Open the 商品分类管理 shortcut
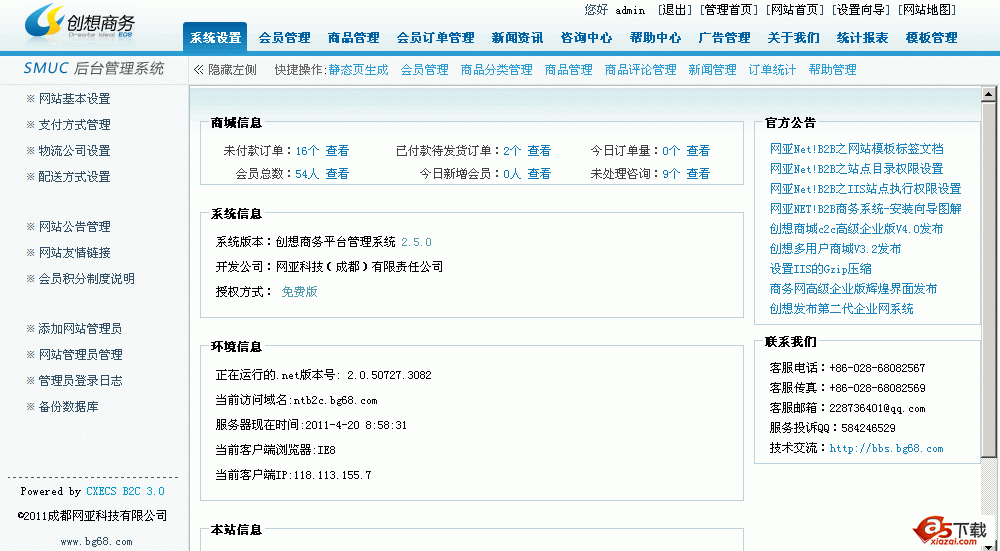Image resolution: width=1000 pixels, height=551 pixels. (497, 70)
